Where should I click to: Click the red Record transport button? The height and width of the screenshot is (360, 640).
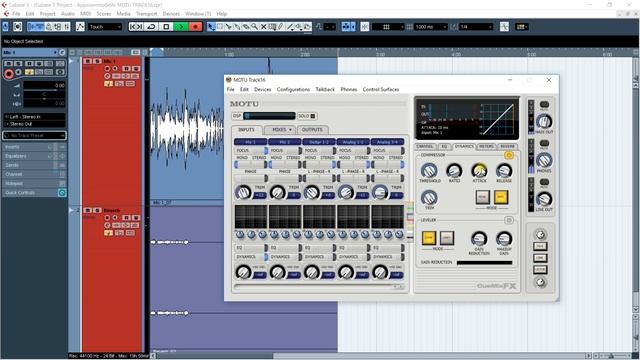[195, 27]
